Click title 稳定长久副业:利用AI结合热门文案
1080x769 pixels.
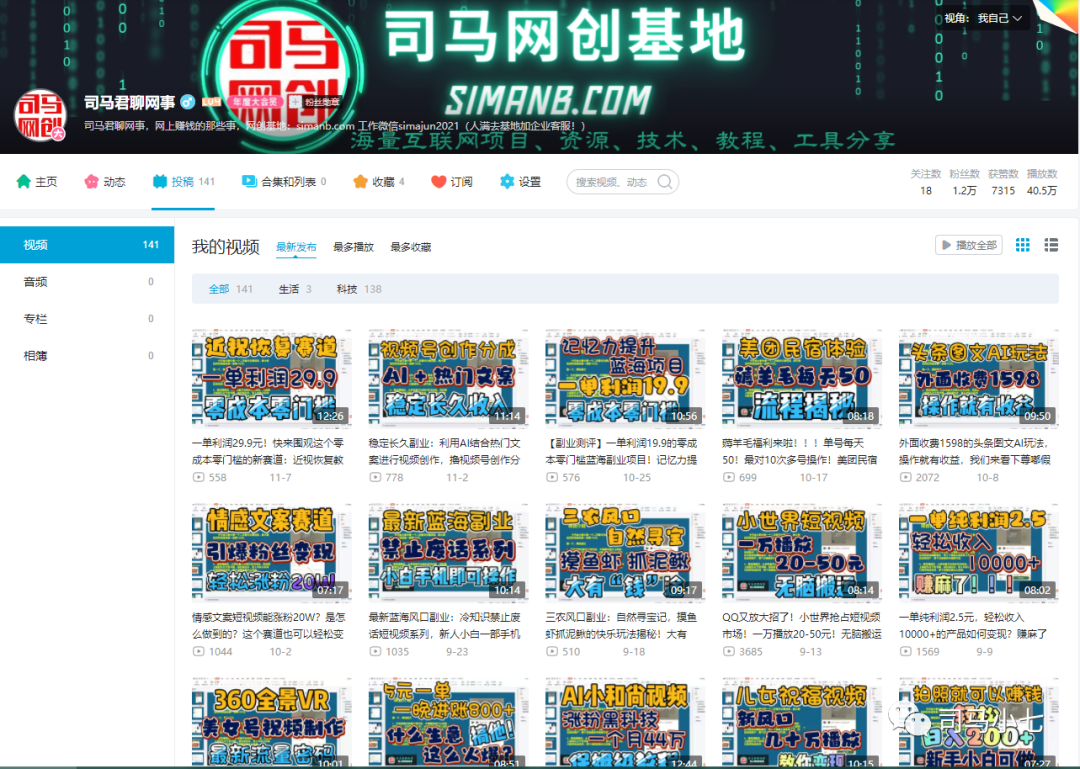pyautogui.click(x=445, y=451)
